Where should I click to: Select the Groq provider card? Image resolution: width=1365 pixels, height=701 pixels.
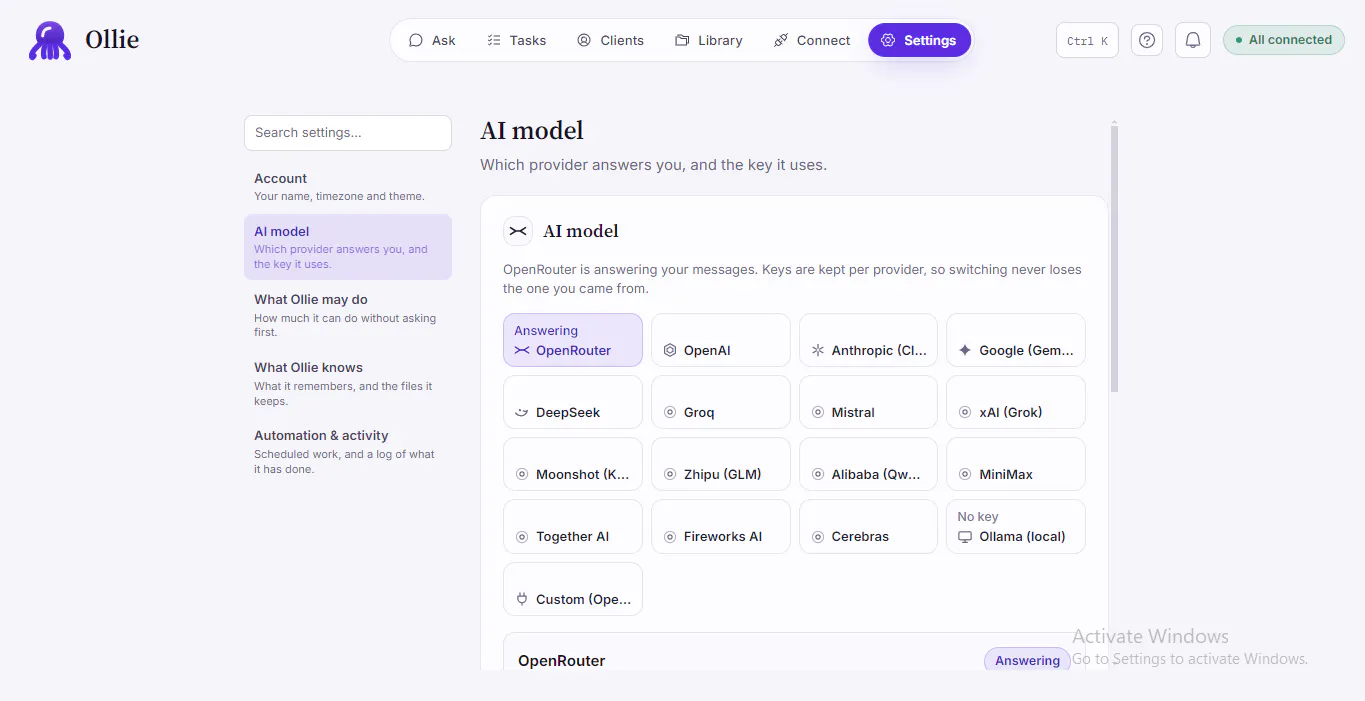[721, 402]
